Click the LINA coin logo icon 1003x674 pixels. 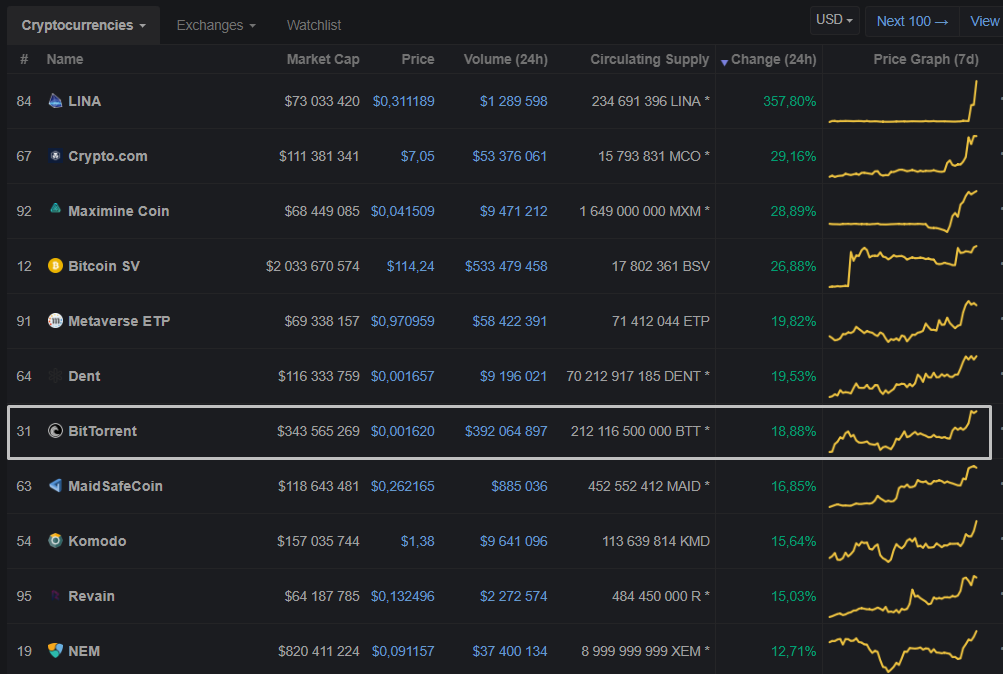tap(56, 101)
